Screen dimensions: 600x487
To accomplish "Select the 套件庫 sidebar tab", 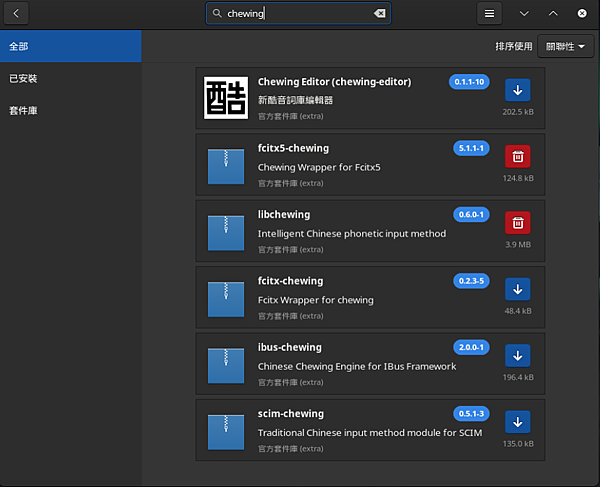I will pos(71,111).
